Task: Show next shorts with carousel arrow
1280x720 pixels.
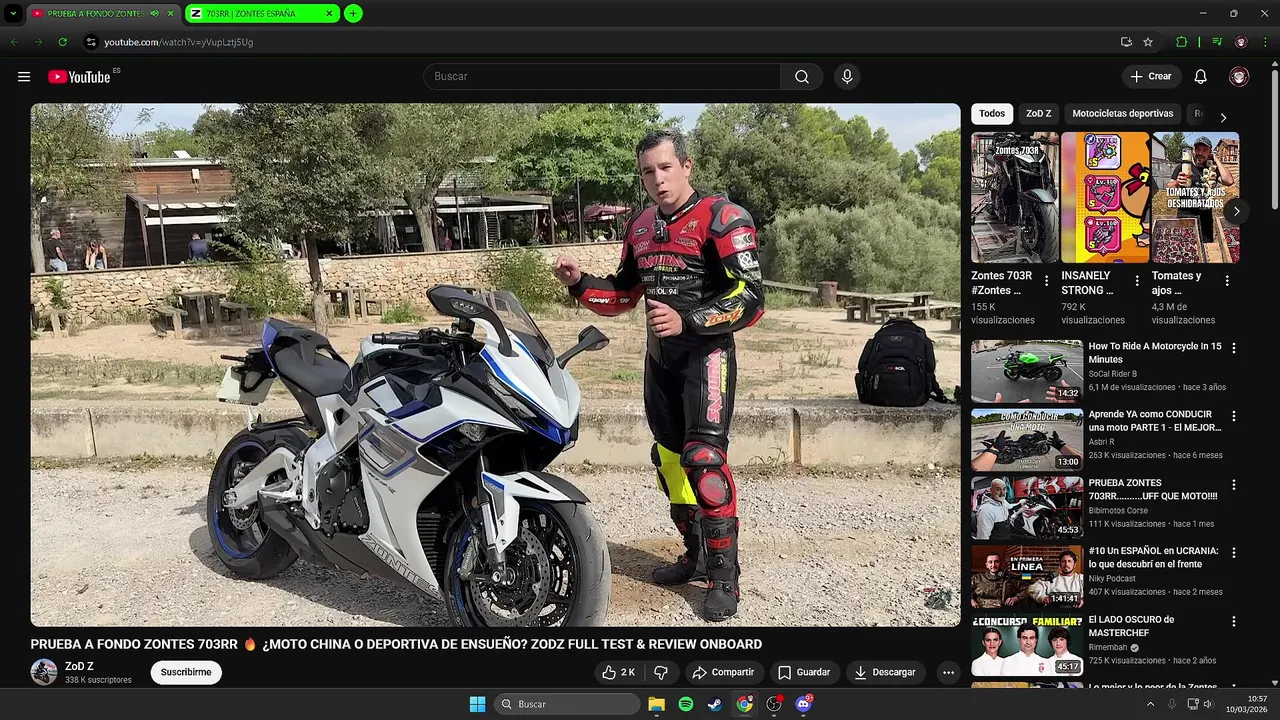Action: [1236, 211]
